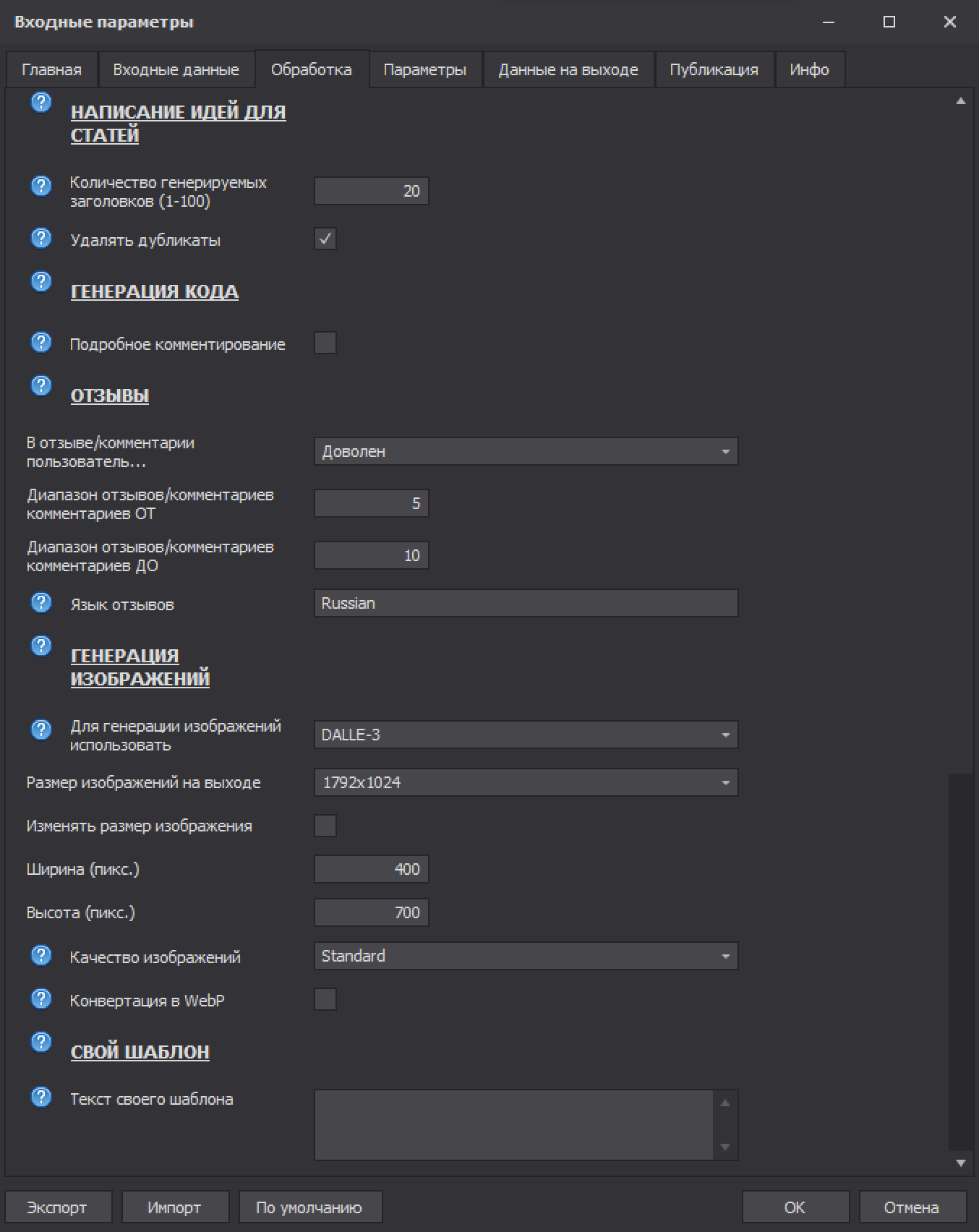
Task: Click help icon next to «ОТЗЫВЫ» heading
Action: tap(41, 385)
